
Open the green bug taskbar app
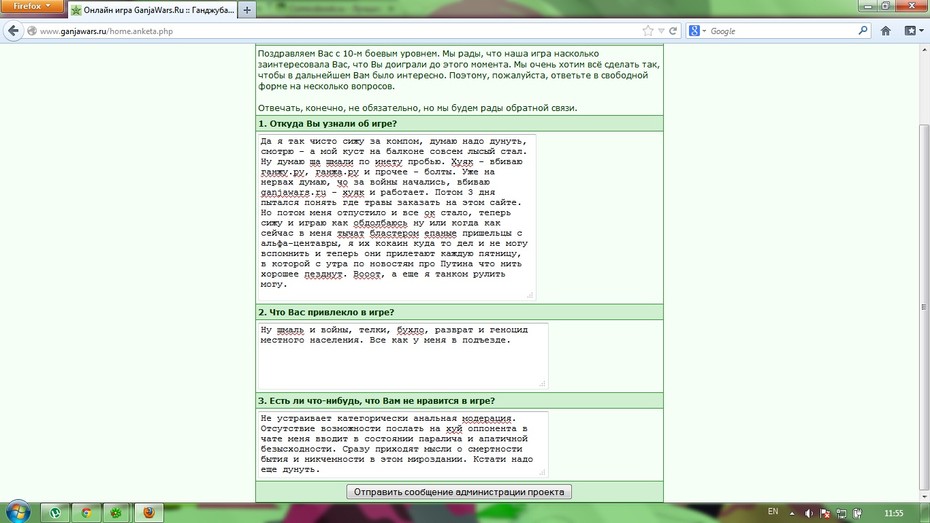(116, 513)
